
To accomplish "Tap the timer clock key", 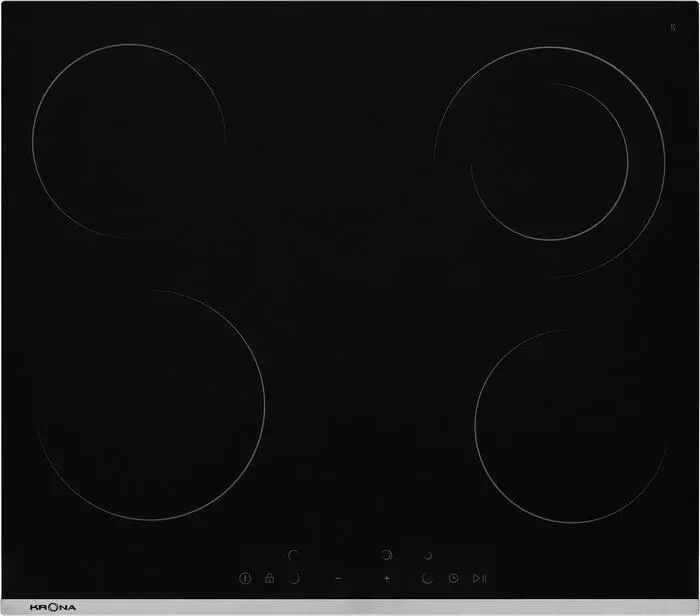I will tap(453, 578).
